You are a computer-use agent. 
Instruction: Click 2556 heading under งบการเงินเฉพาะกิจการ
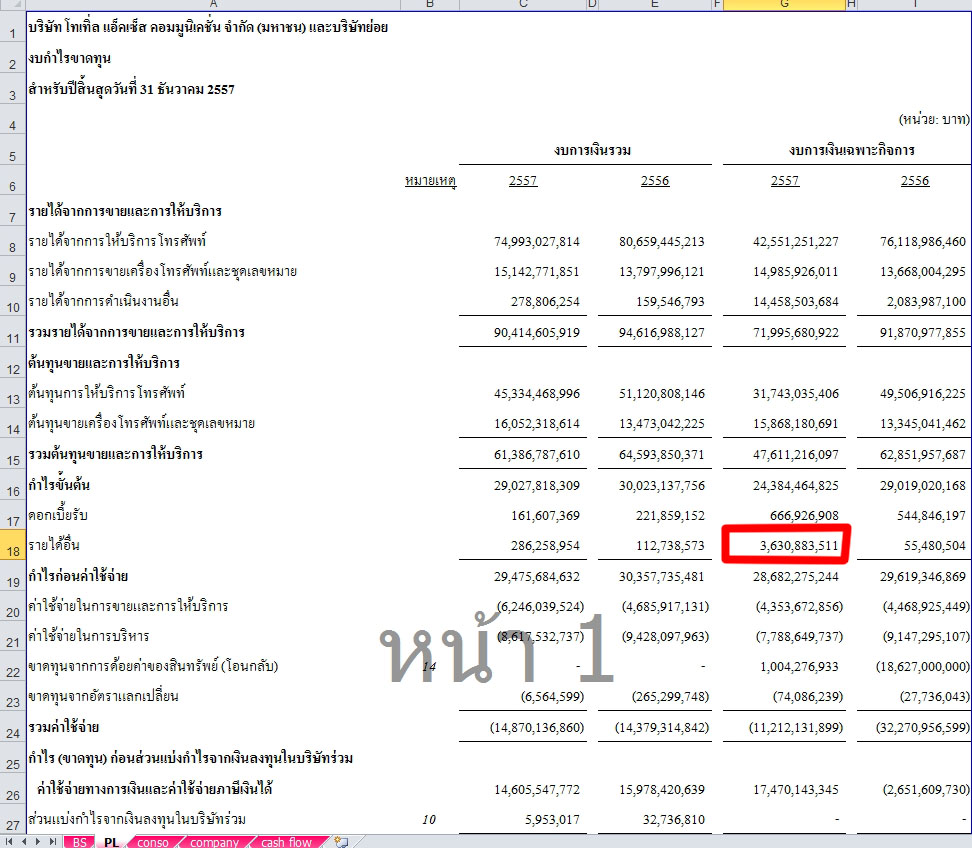914,180
